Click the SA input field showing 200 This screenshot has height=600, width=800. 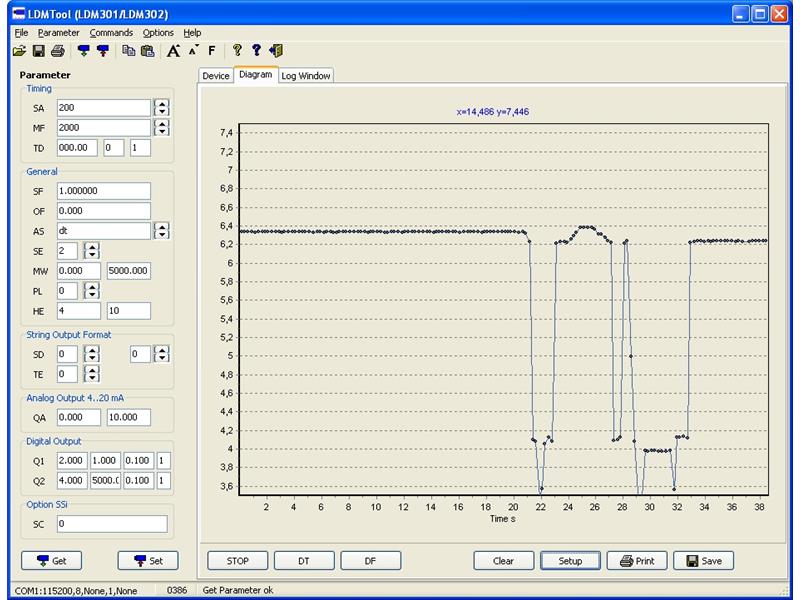coord(104,108)
